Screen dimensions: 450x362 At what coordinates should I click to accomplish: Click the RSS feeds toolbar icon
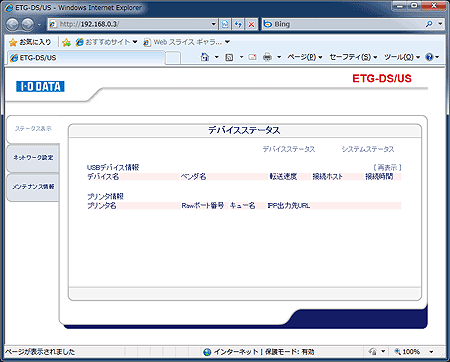pyautogui.click(x=229, y=57)
